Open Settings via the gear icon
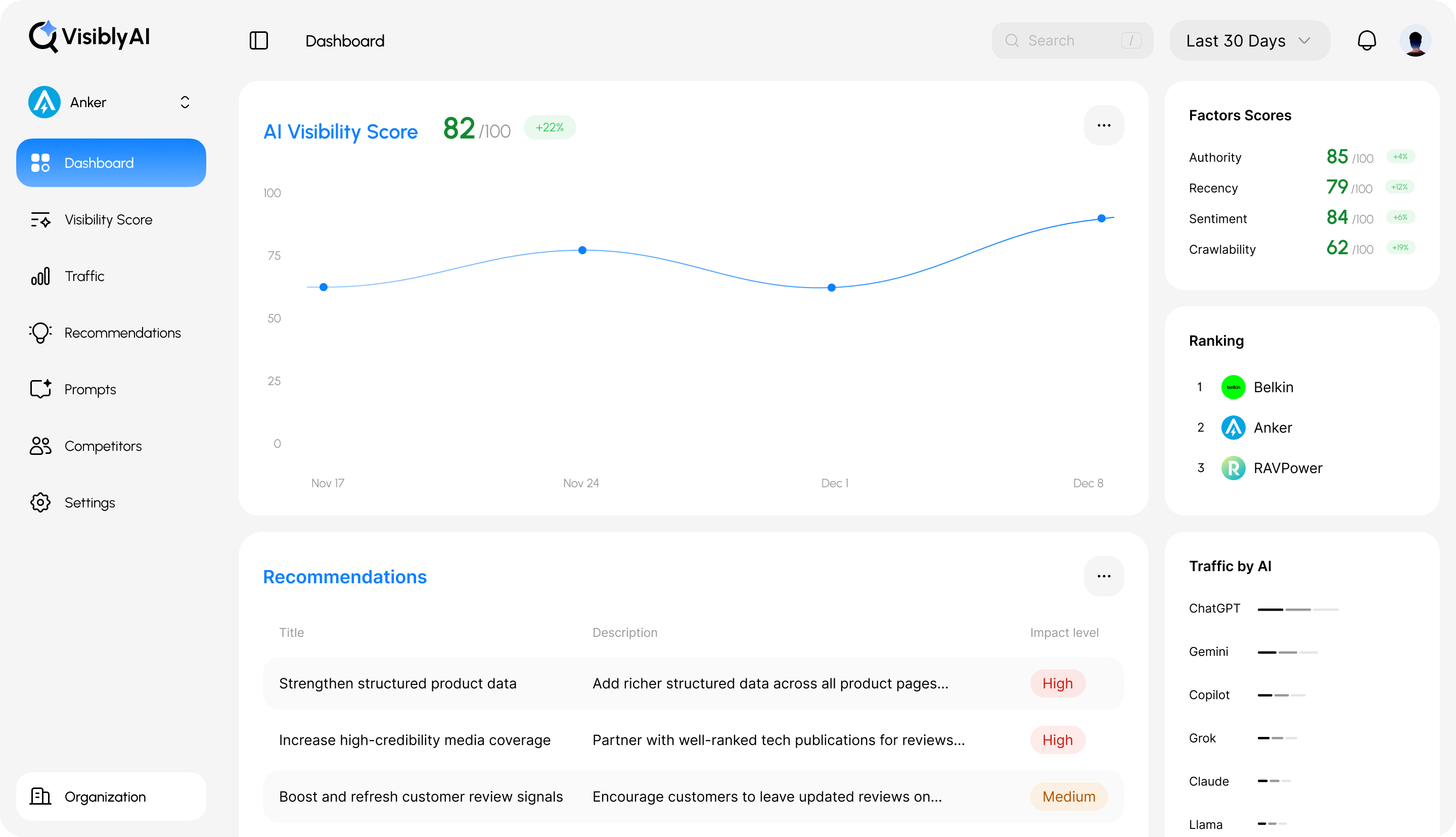The height and width of the screenshot is (837, 1456). (x=39, y=502)
